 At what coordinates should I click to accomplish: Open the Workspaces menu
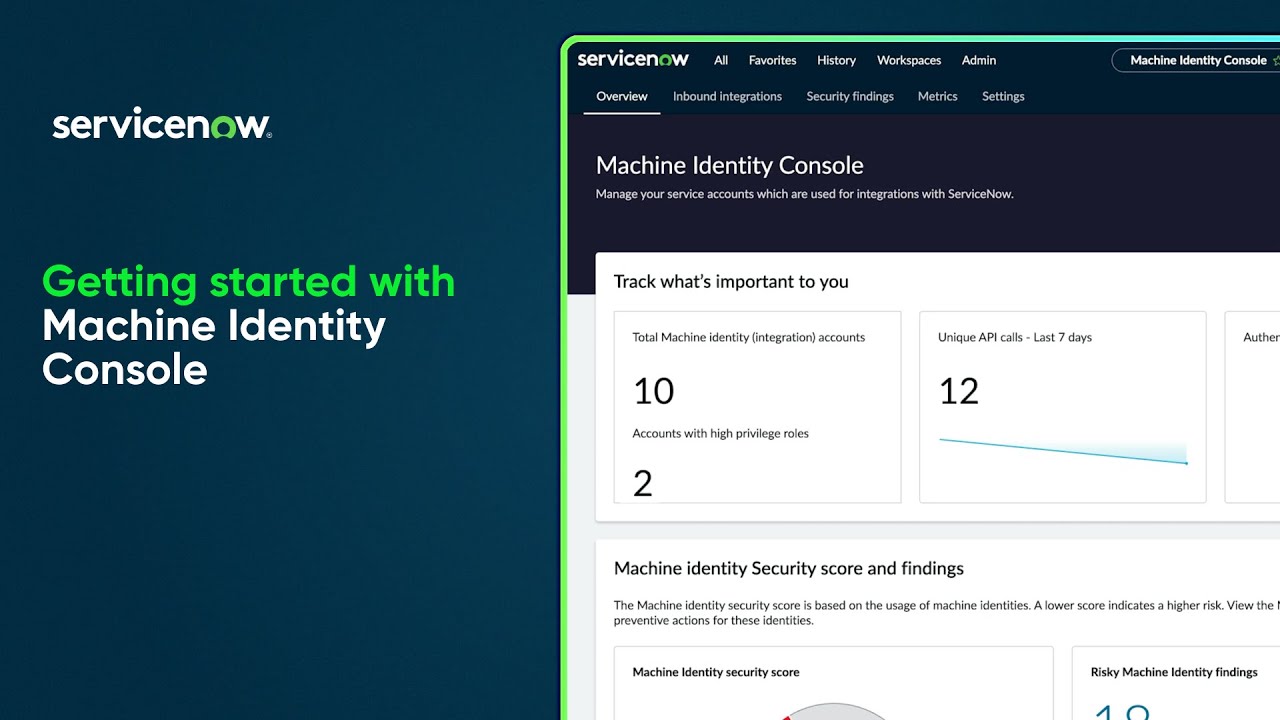[x=909, y=60]
